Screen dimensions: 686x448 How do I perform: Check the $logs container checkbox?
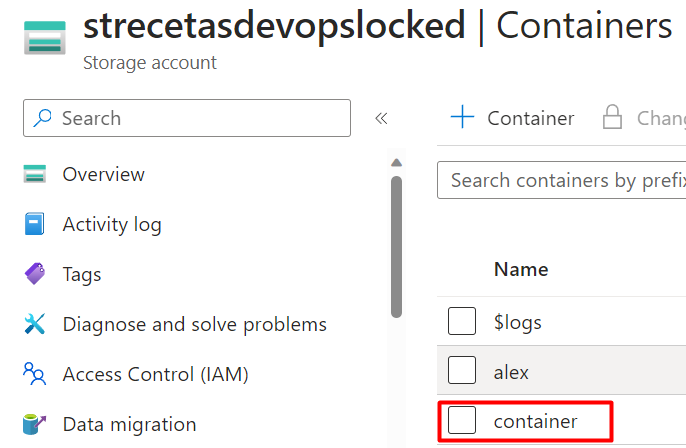tap(462, 321)
